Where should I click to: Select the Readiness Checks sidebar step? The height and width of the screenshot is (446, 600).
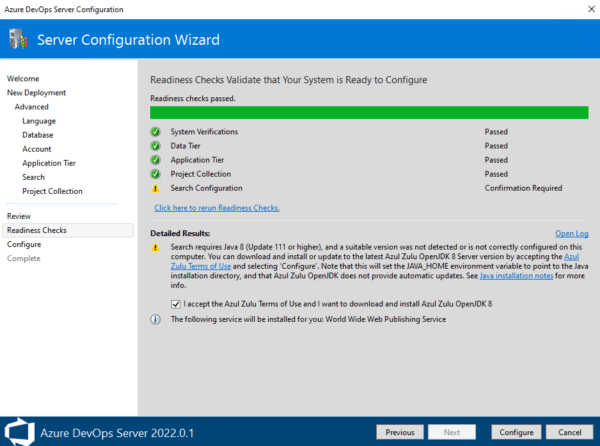(68, 230)
